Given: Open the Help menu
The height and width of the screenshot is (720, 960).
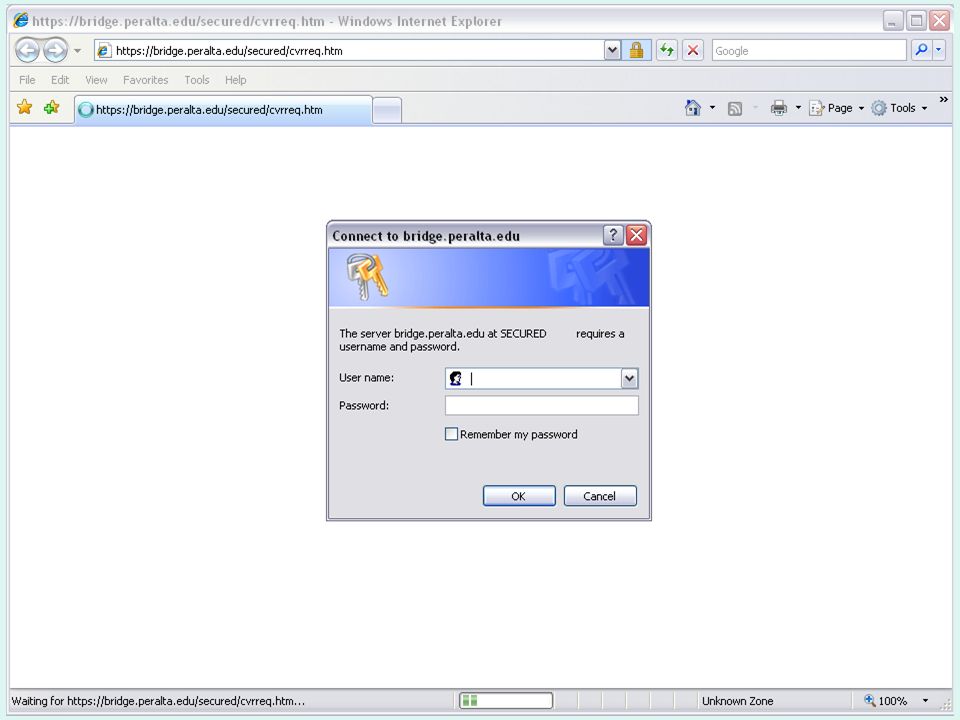Looking at the screenshot, I should pyautogui.click(x=235, y=80).
